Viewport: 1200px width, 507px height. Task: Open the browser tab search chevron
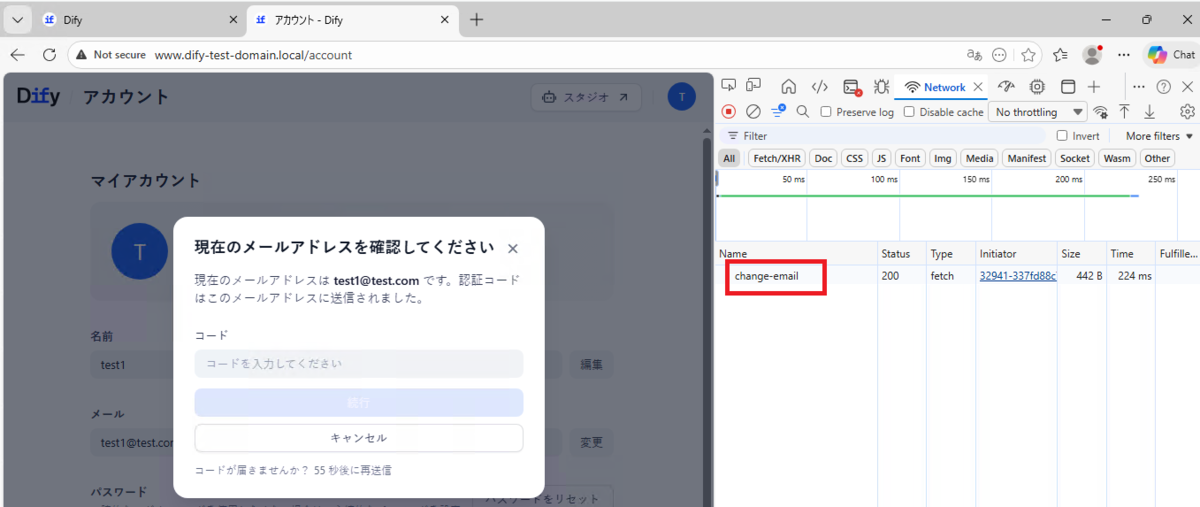[x=17, y=19]
